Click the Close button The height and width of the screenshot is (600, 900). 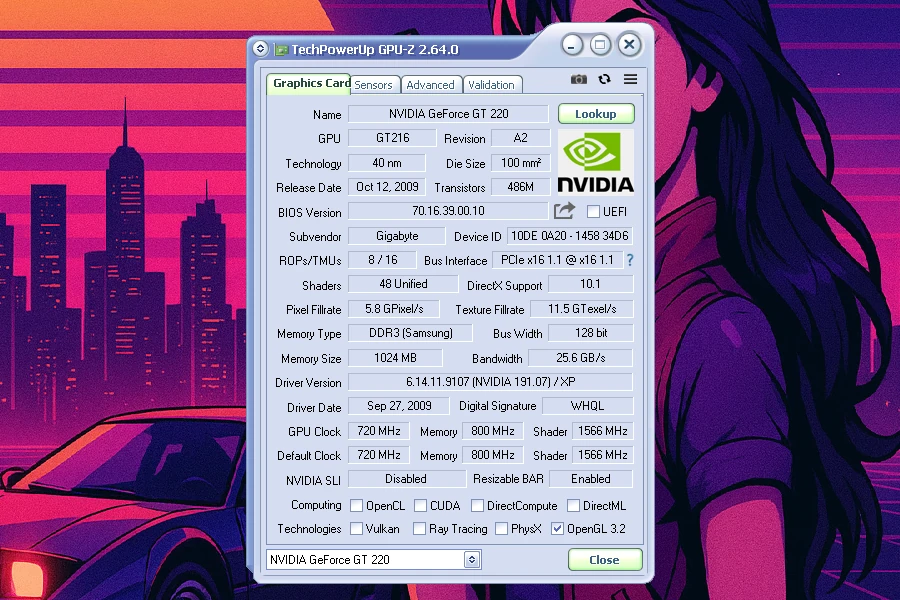604,560
